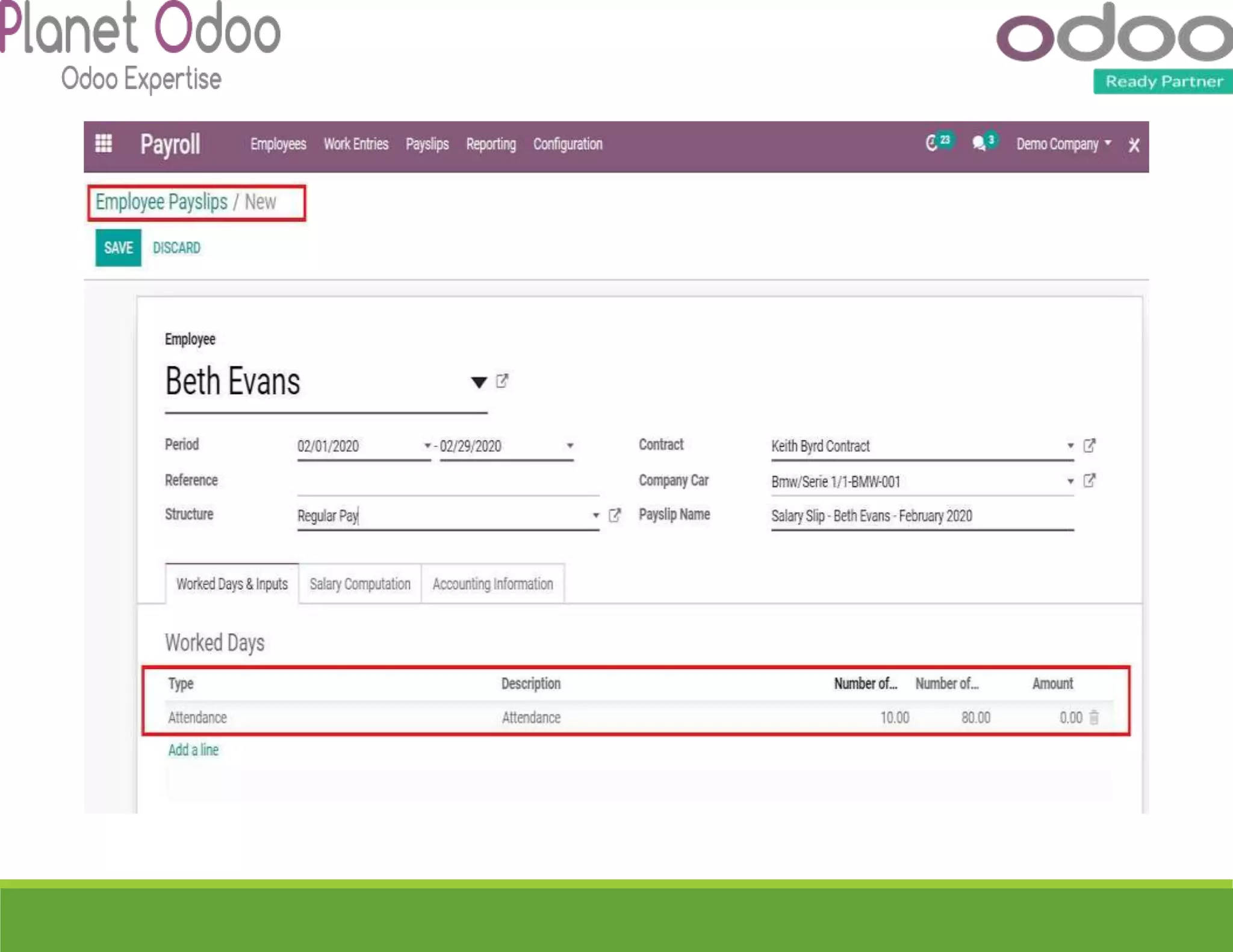This screenshot has width=1233, height=952.
Task: Switch to the Salary Computation tab
Action: click(x=359, y=584)
